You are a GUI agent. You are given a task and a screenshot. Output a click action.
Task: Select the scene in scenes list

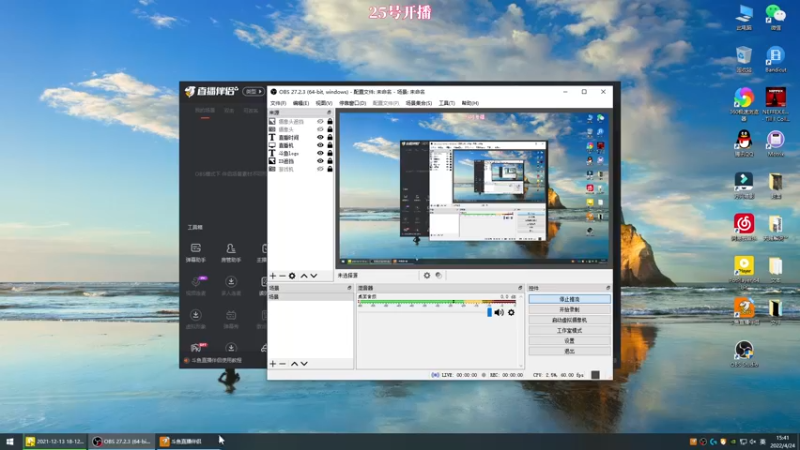tap(310, 296)
